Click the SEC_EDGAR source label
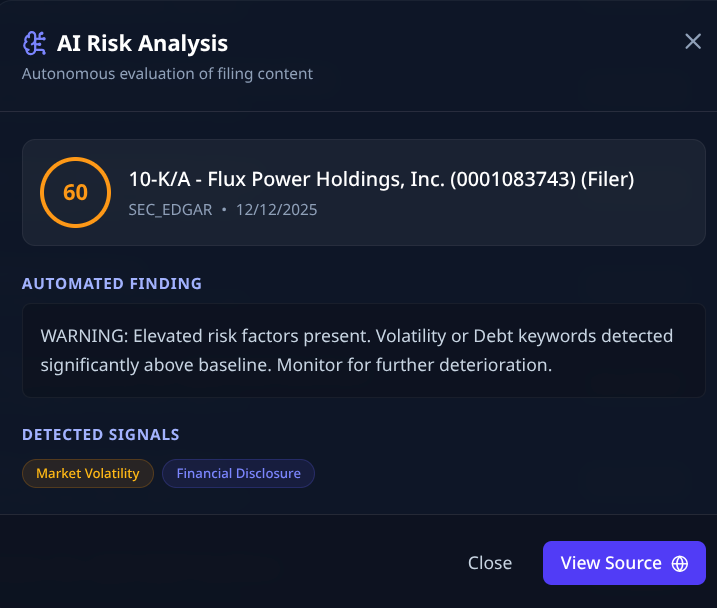This screenshot has height=608, width=717. pyautogui.click(x=170, y=210)
